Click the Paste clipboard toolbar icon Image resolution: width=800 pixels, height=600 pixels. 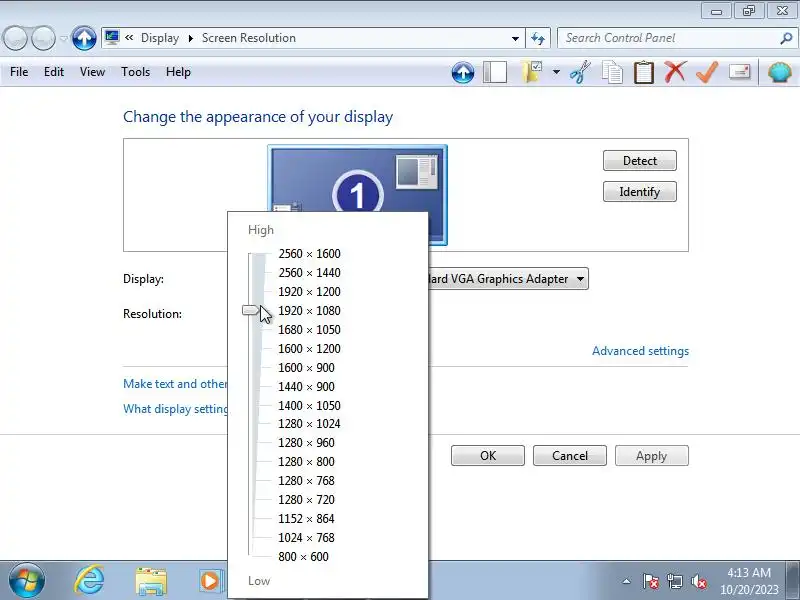pyautogui.click(x=643, y=72)
